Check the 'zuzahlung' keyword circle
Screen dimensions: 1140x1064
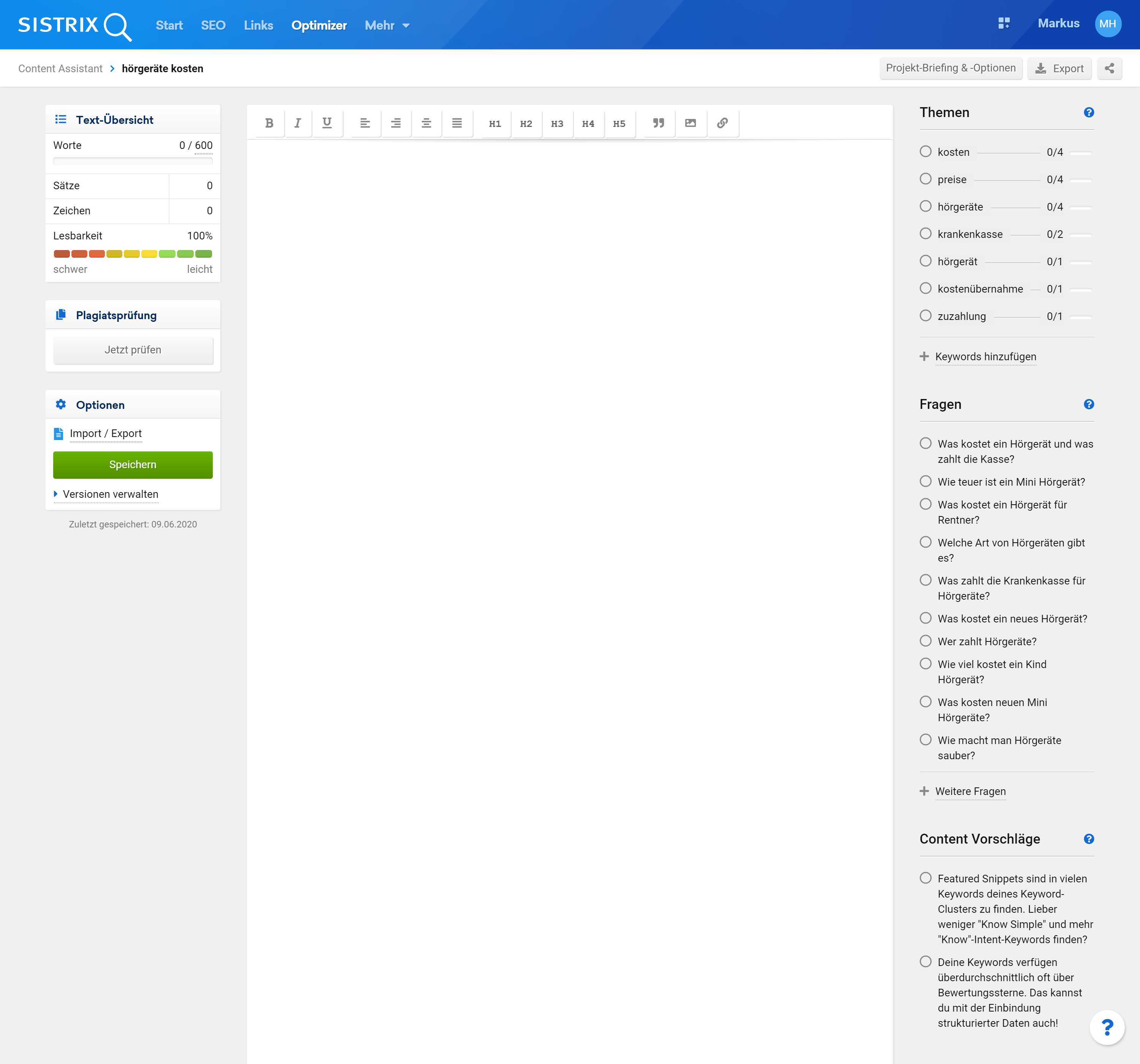(x=925, y=315)
